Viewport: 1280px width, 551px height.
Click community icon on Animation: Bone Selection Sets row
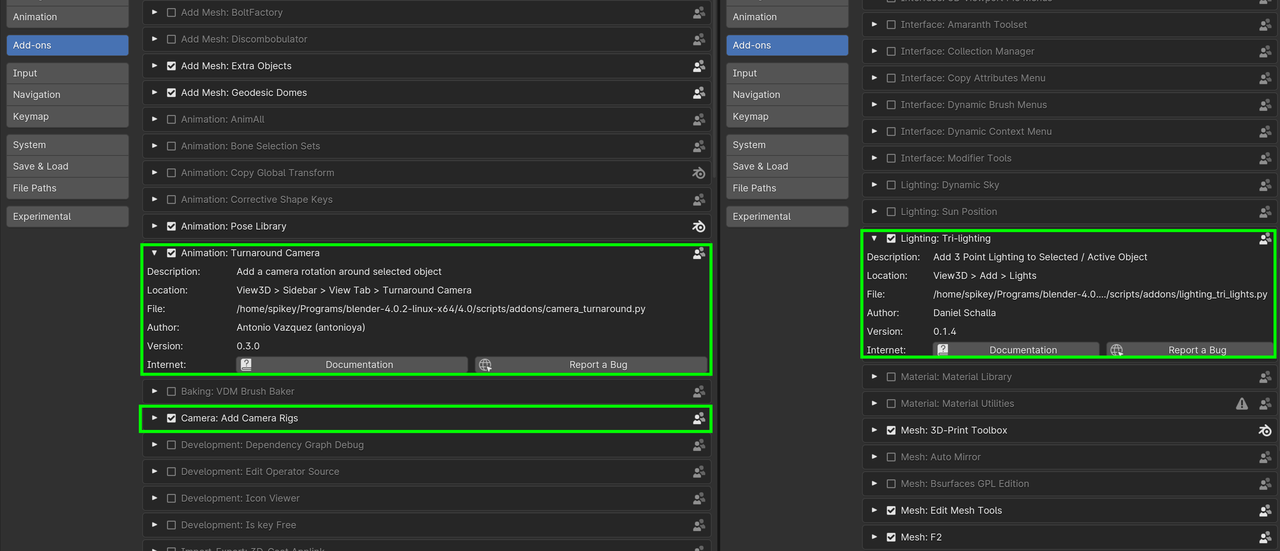click(x=699, y=146)
